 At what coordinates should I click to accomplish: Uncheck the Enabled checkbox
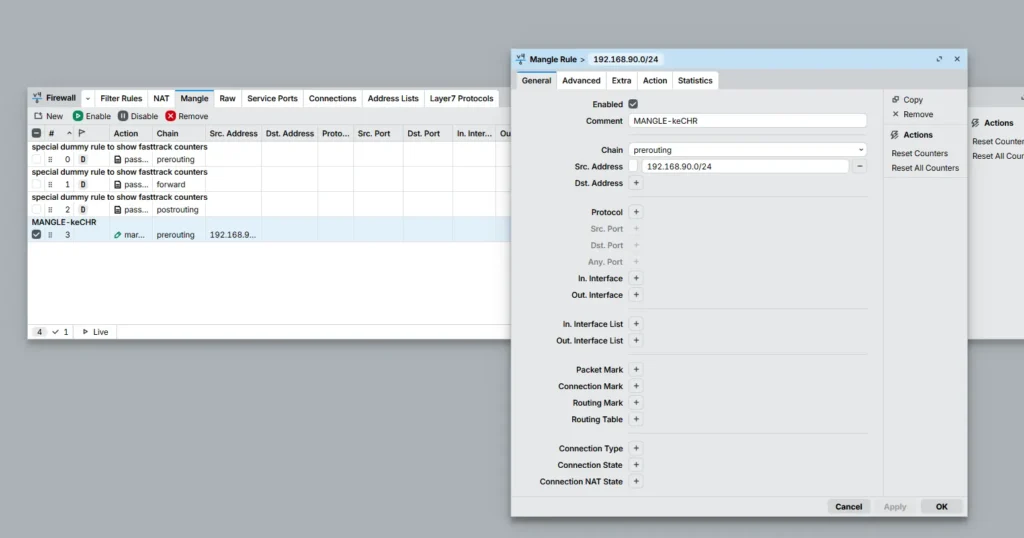pyautogui.click(x=633, y=104)
